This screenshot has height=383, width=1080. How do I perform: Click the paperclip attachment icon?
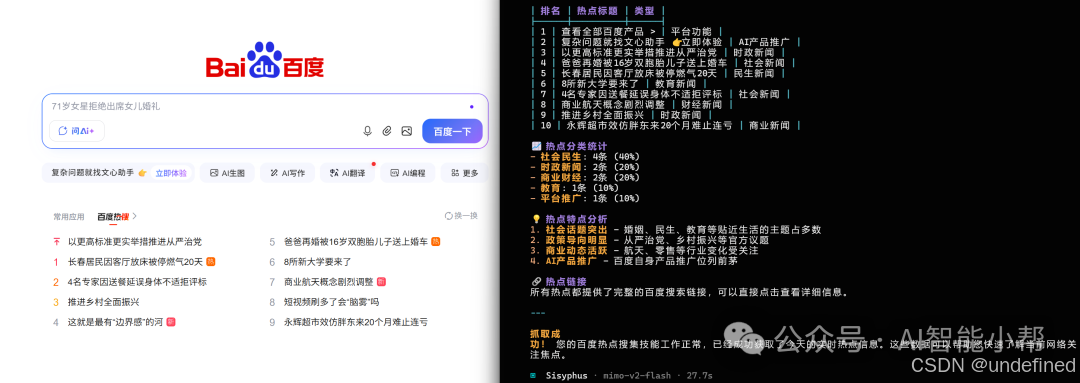click(387, 131)
